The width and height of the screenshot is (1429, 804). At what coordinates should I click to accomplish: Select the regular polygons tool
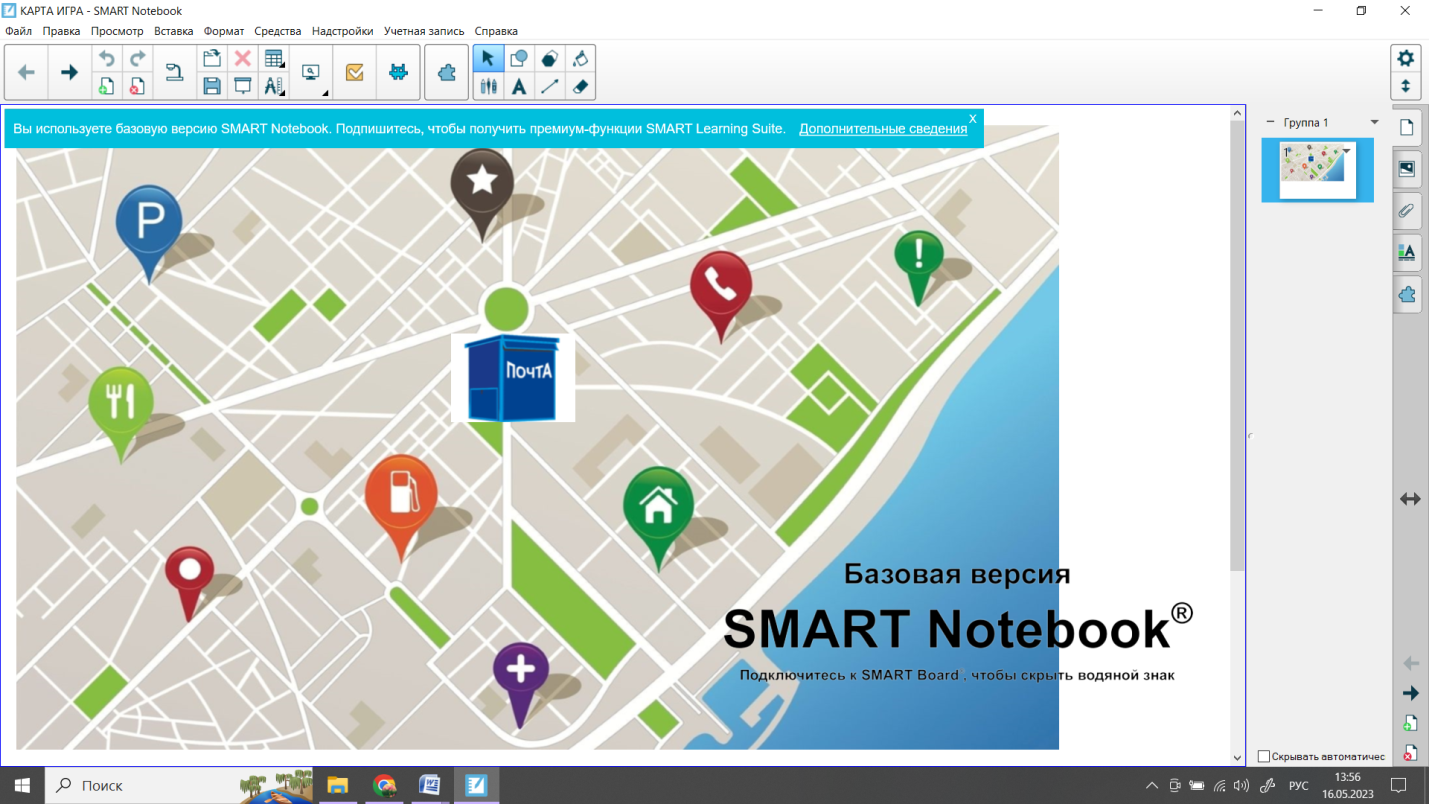550,59
